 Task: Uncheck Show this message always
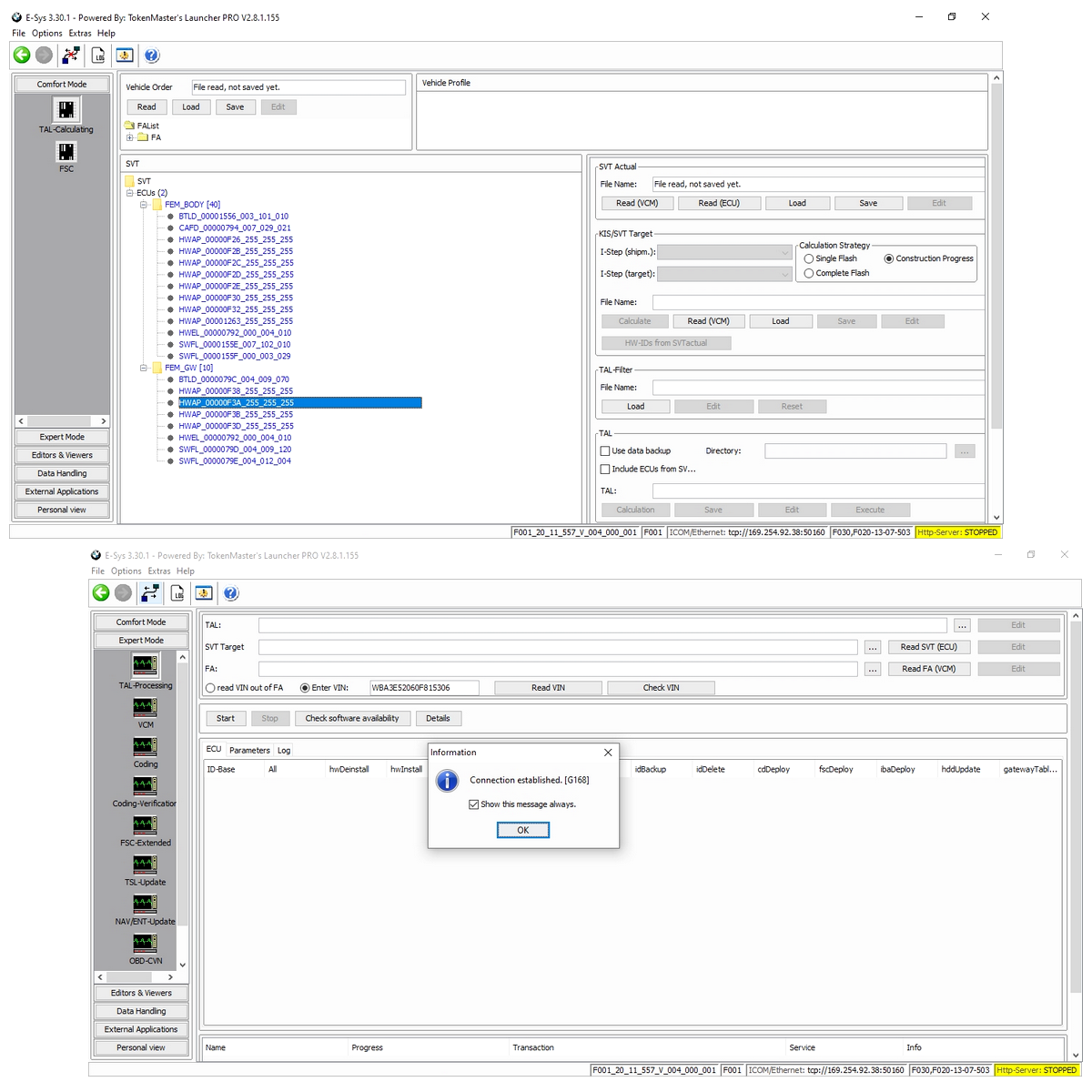[474, 804]
